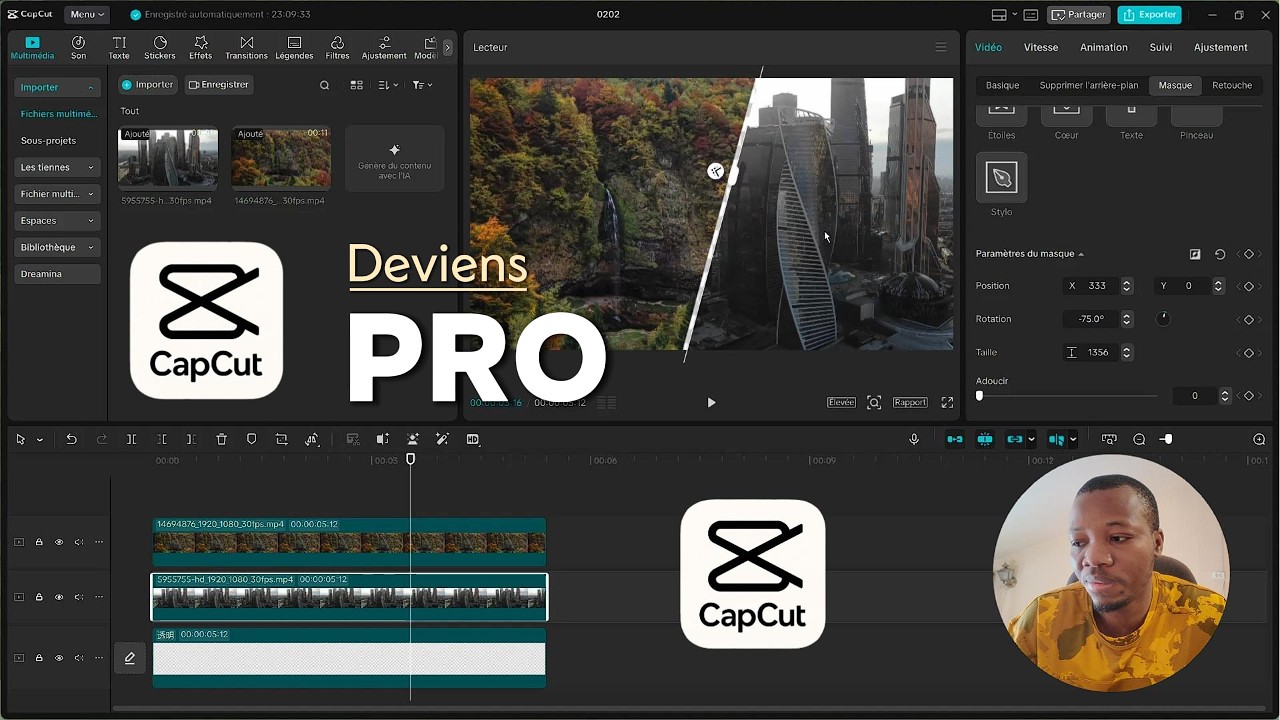Toggle visibility eye of the 5955755-hd track
The width and height of the screenshot is (1280, 720).
point(59,597)
